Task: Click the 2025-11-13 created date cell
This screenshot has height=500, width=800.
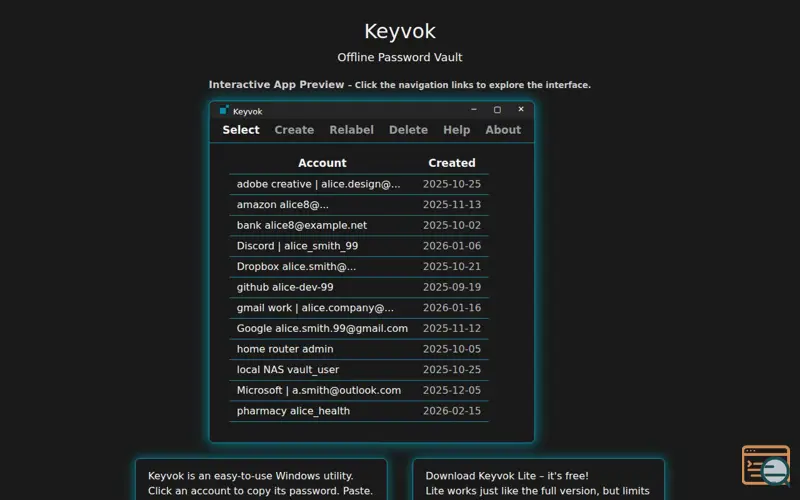Action: [x=452, y=205]
